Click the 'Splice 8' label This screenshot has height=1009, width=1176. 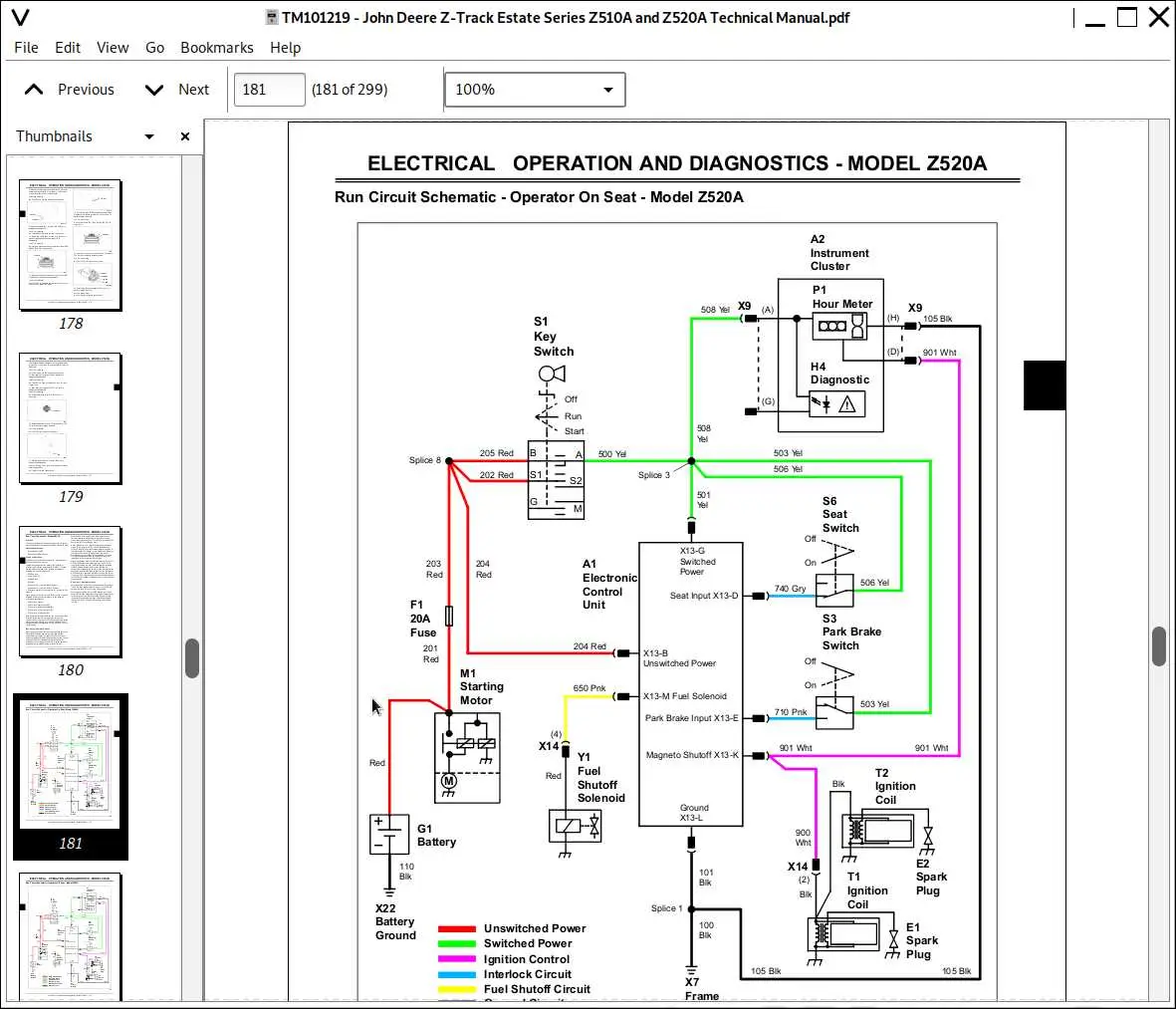click(x=425, y=460)
